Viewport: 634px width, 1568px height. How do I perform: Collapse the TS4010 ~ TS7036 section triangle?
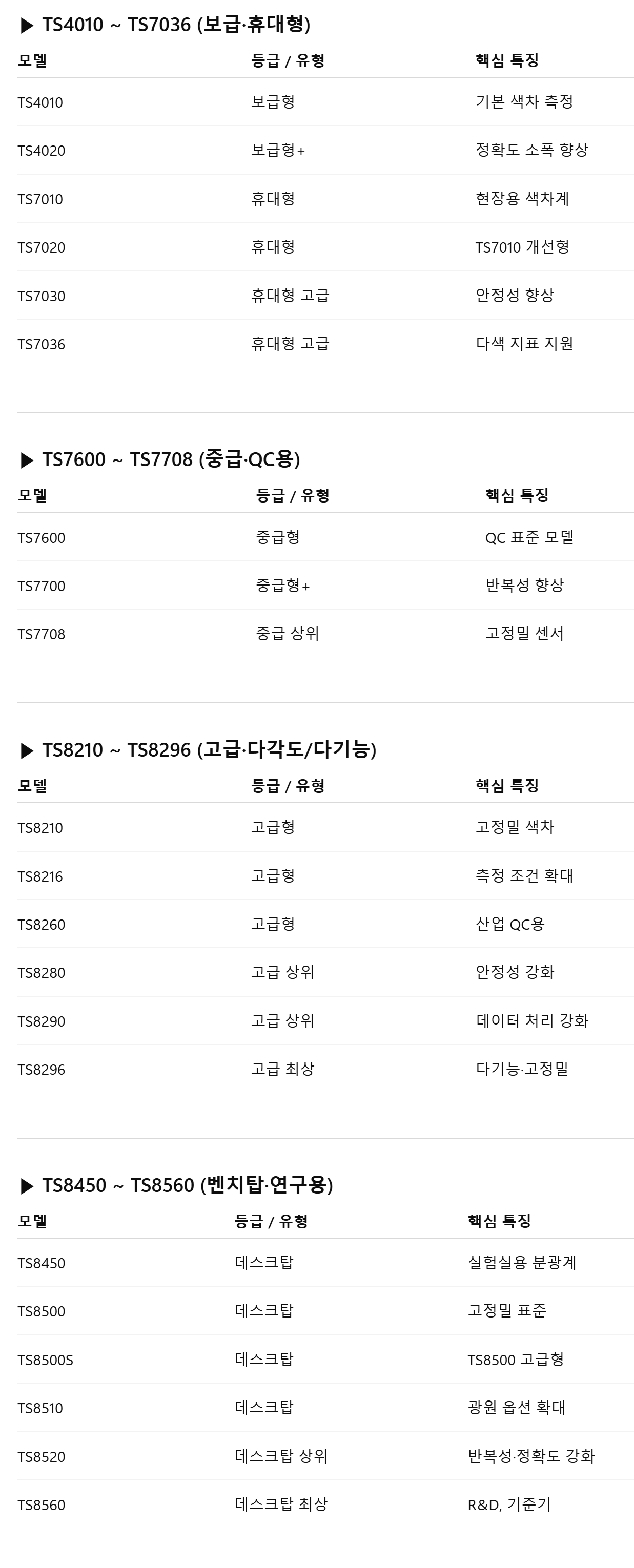[27, 26]
